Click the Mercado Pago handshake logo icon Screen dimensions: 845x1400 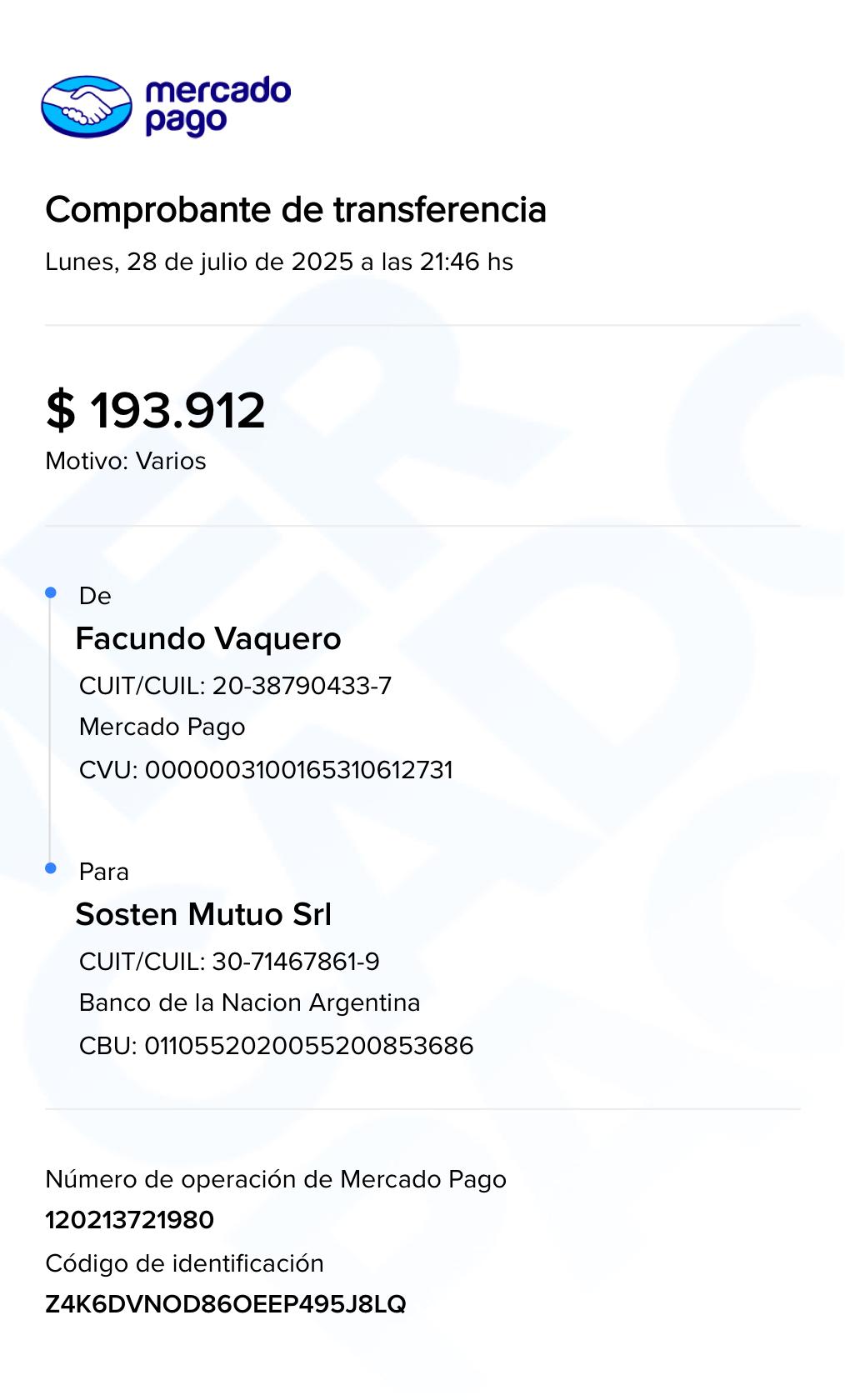pos(87,106)
